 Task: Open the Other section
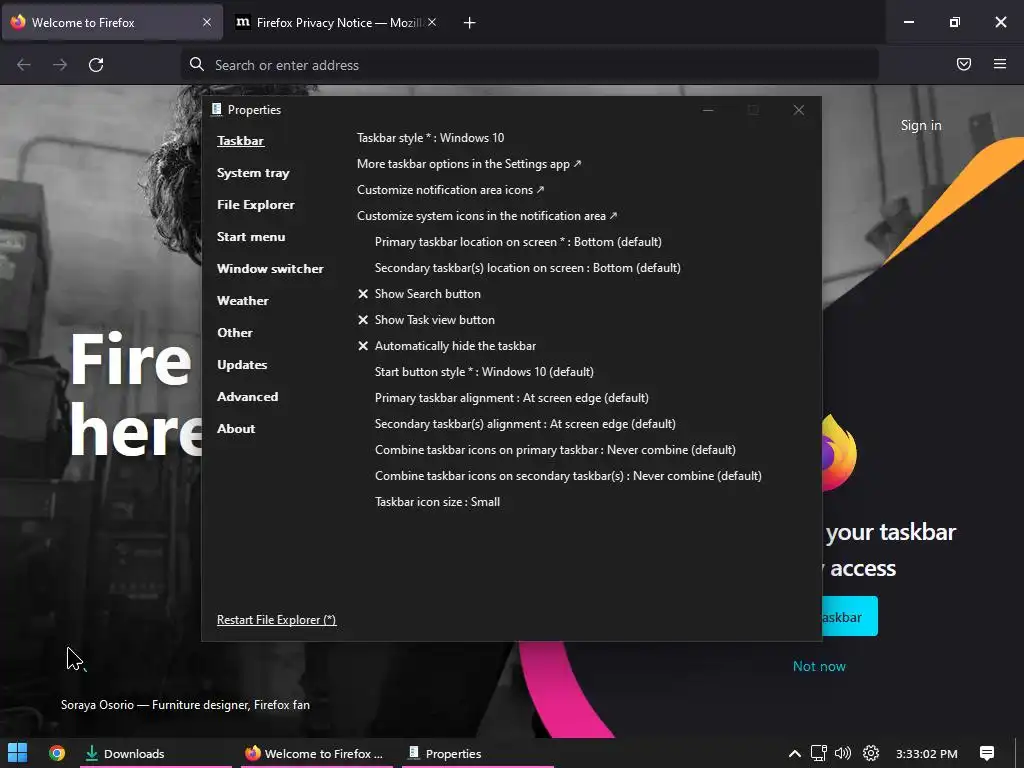(x=235, y=333)
